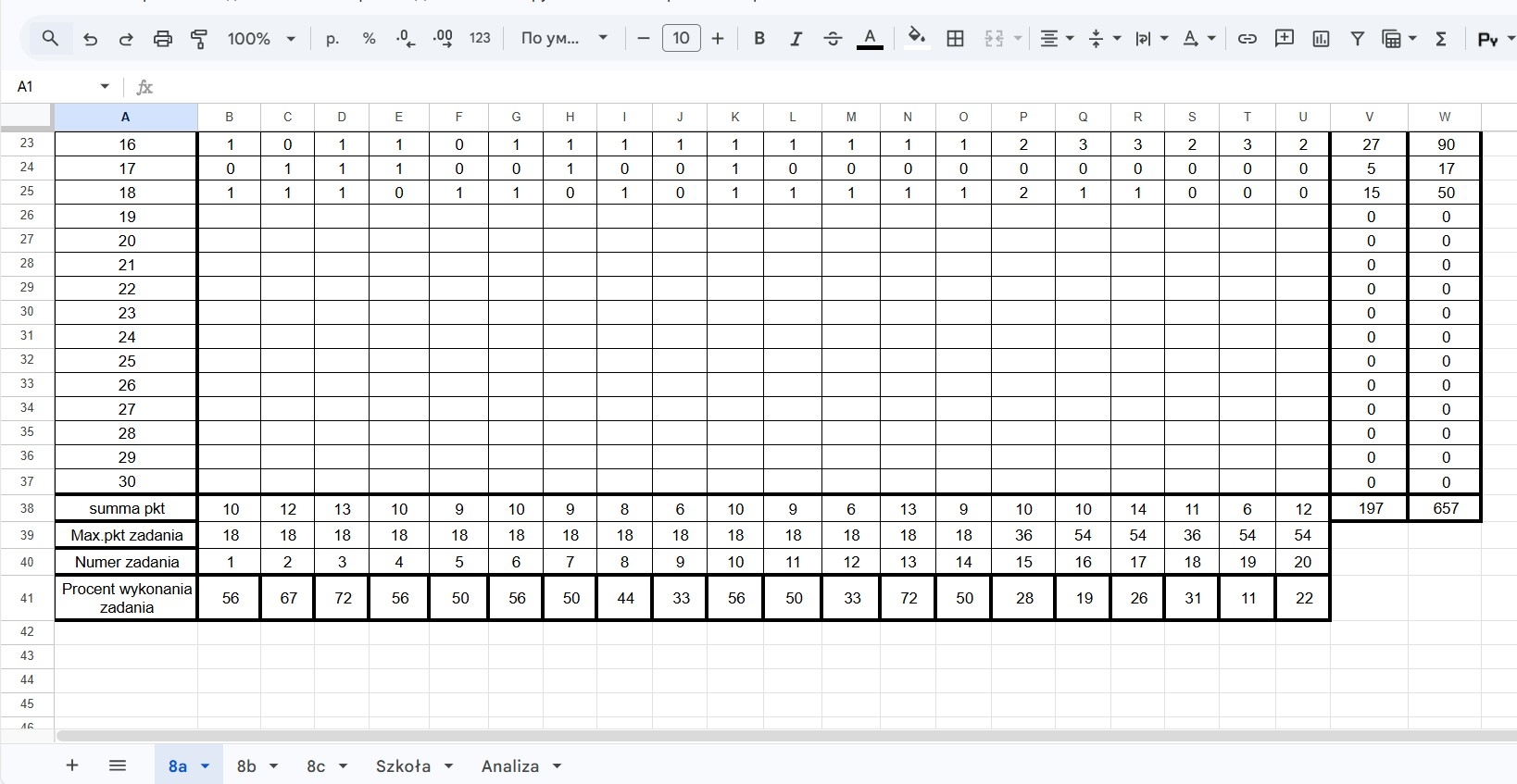Open the functions sigma icon
The image size is (1517, 784).
pos(1441,39)
